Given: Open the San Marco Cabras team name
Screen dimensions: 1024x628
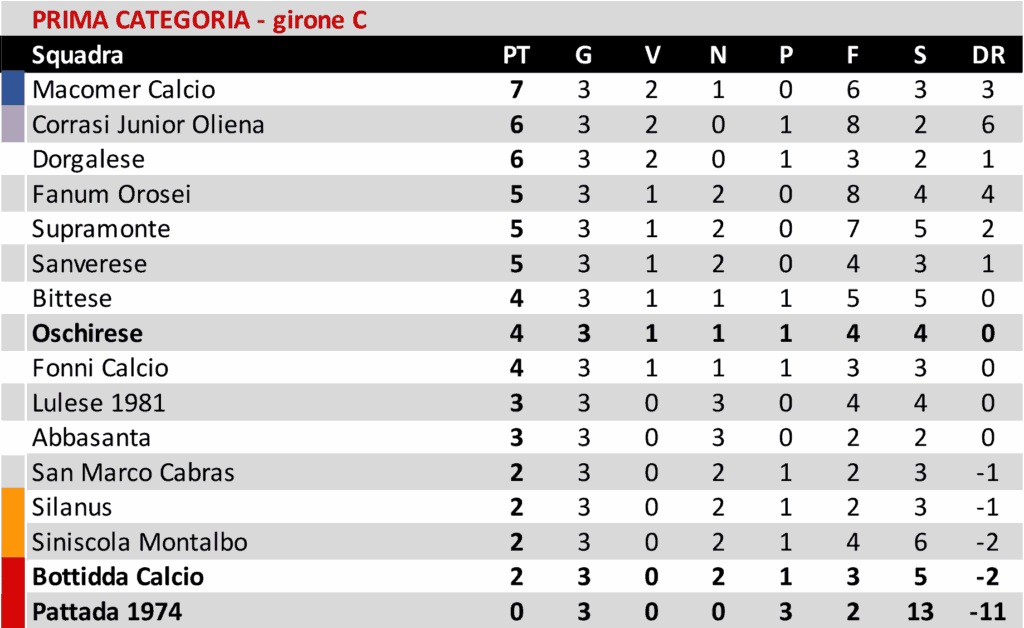Looking at the screenshot, I should [x=133, y=472].
